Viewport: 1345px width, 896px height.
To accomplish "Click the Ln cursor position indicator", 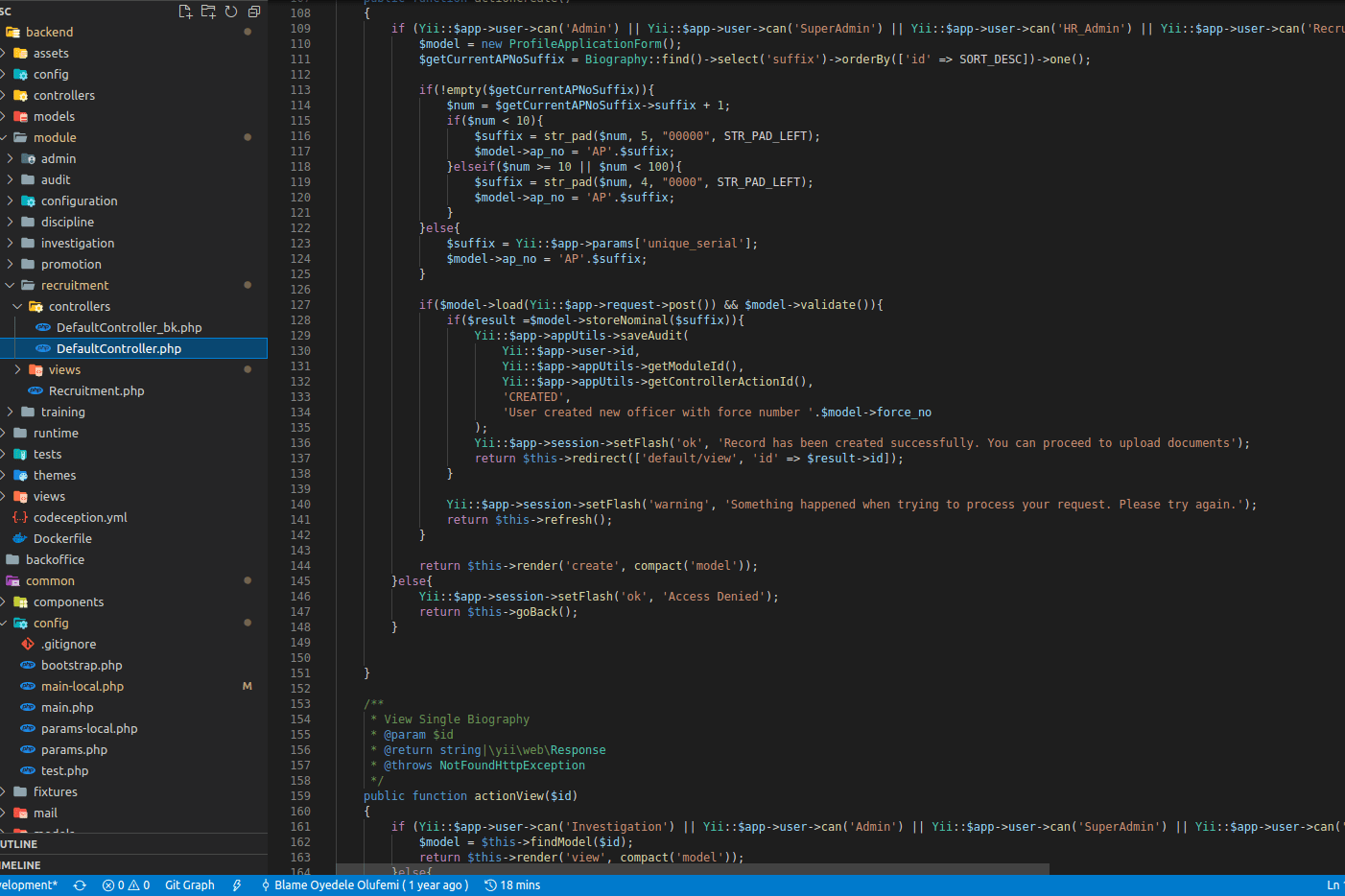I will point(1334,885).
